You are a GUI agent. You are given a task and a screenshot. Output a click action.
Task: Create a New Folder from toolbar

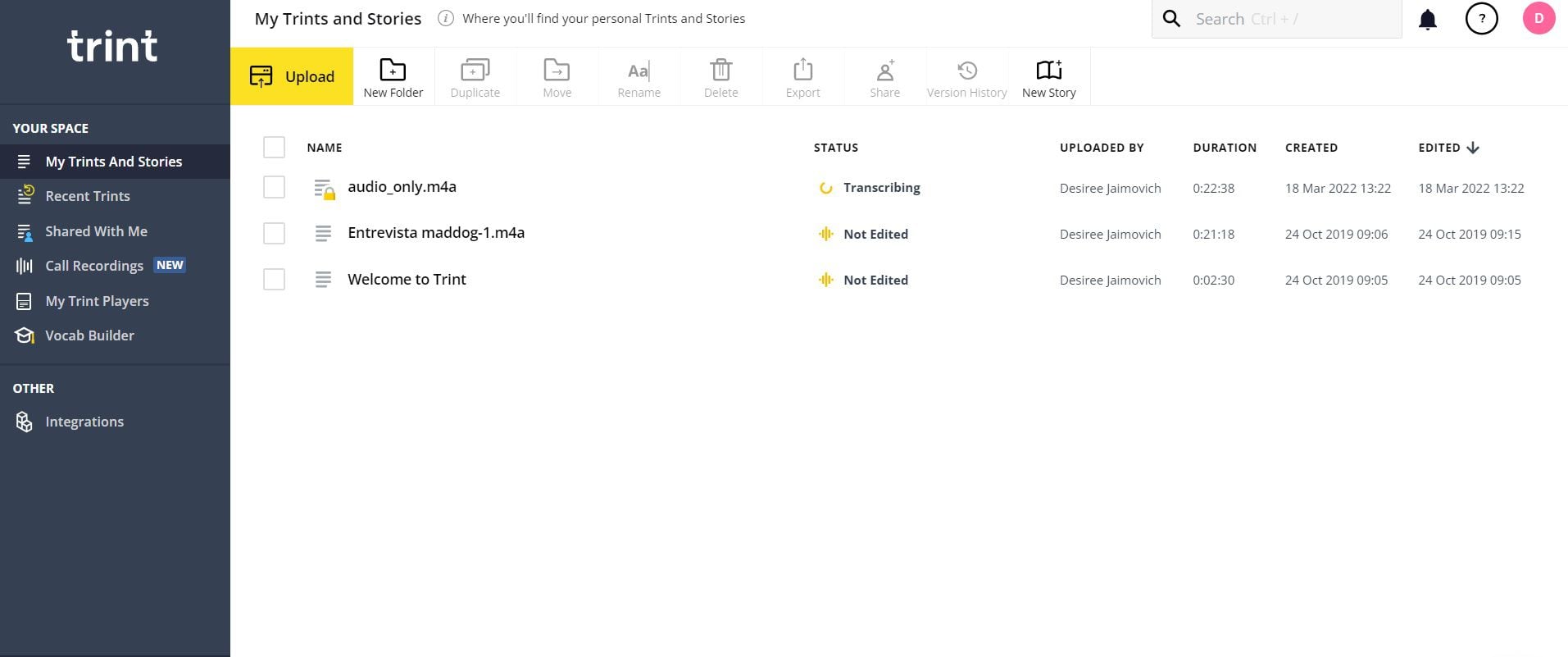393,78
